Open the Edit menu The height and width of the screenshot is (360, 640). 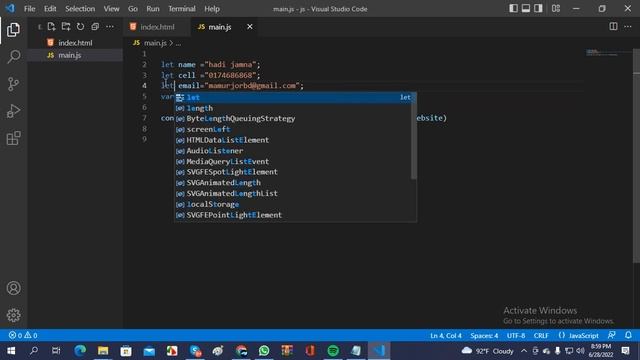pos(50,9)
